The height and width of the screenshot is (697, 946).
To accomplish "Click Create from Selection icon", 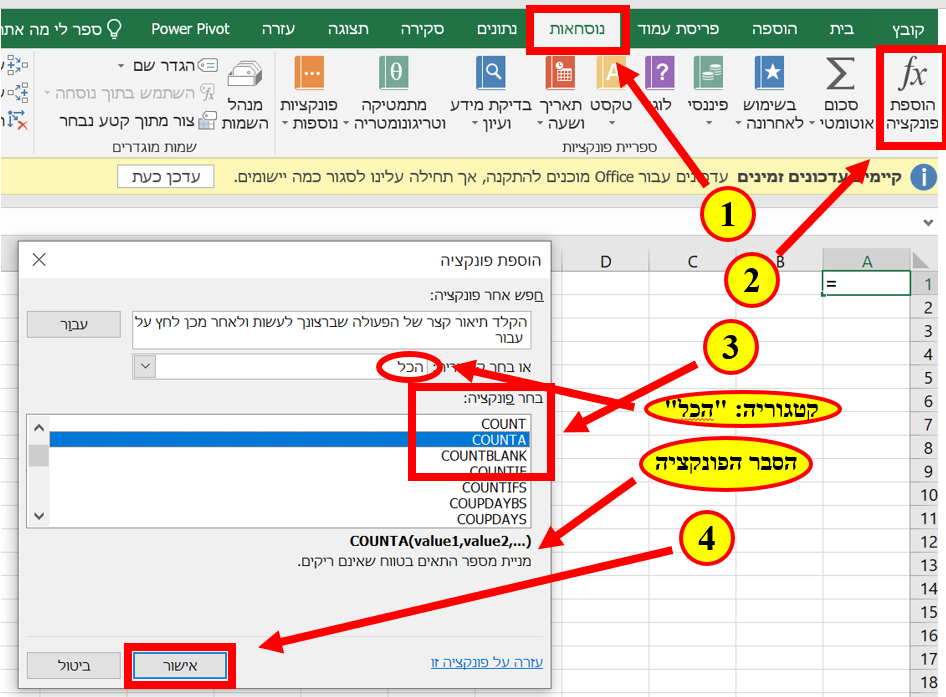I will pyautogui.click(x=208, y=120).
